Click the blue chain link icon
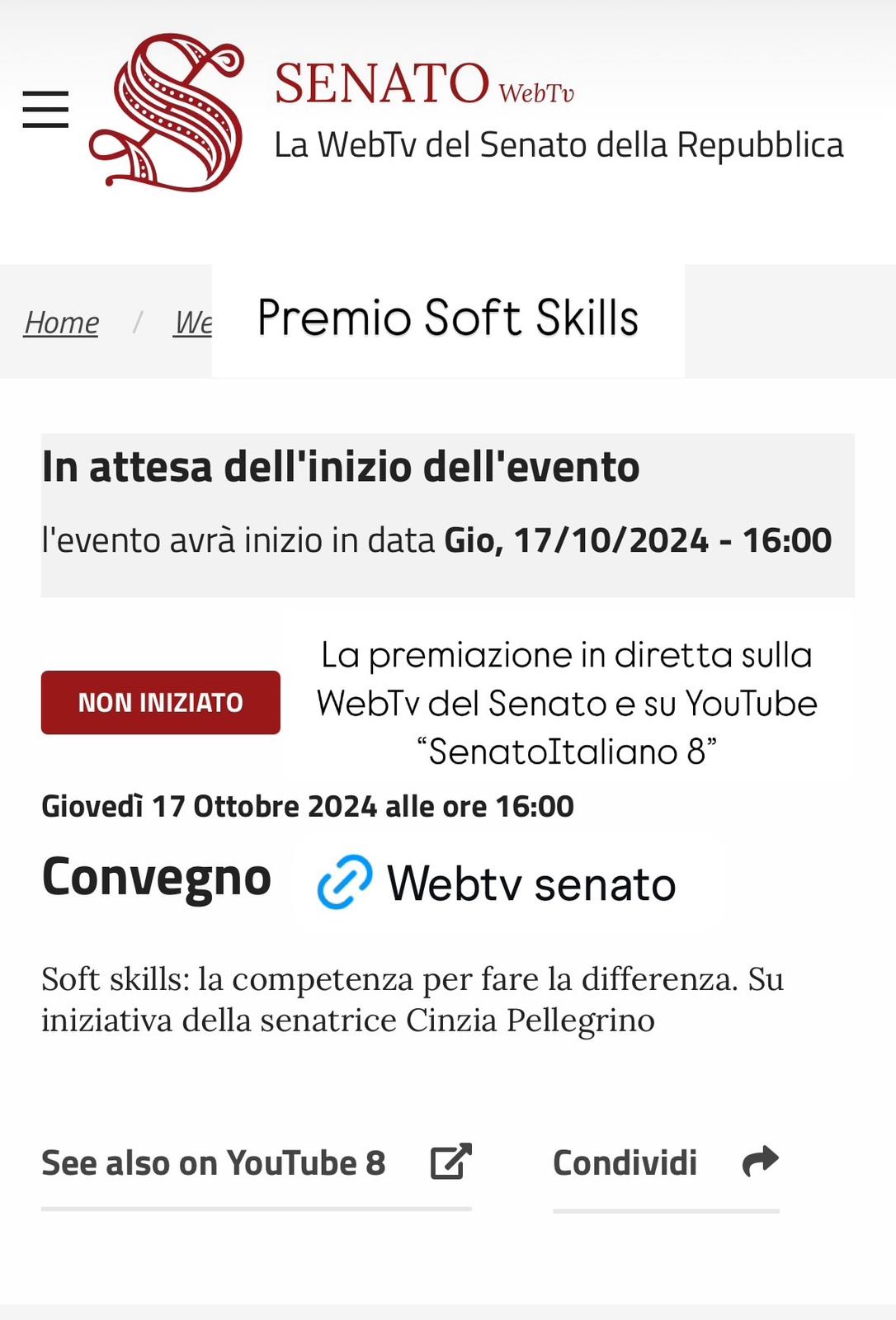This screenshot has width=896, height=1320. point(345,882)
